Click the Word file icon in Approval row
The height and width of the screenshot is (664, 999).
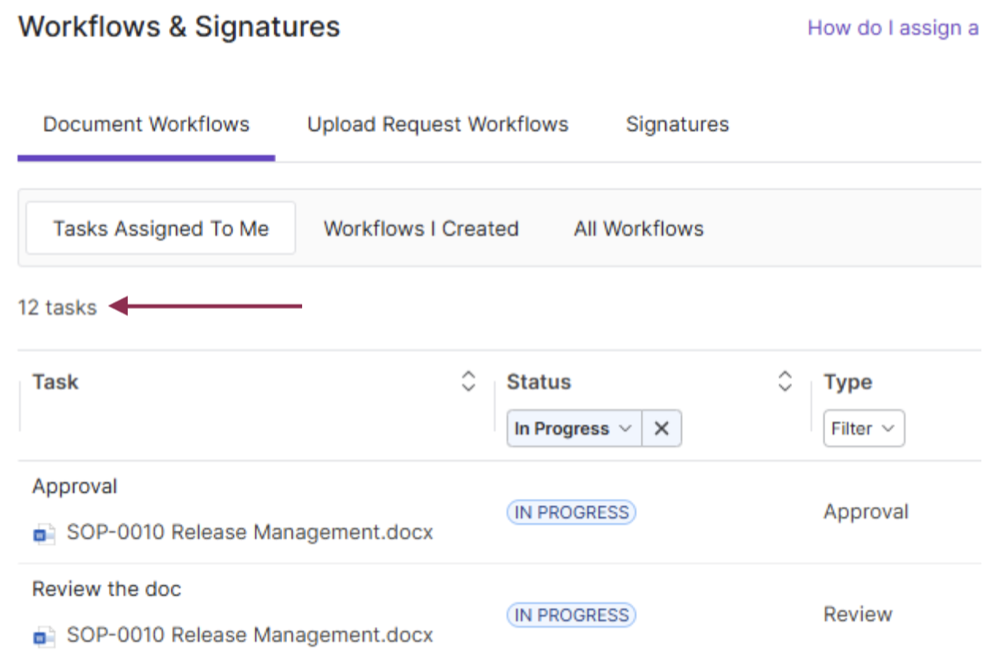click(x=44, y=534)
